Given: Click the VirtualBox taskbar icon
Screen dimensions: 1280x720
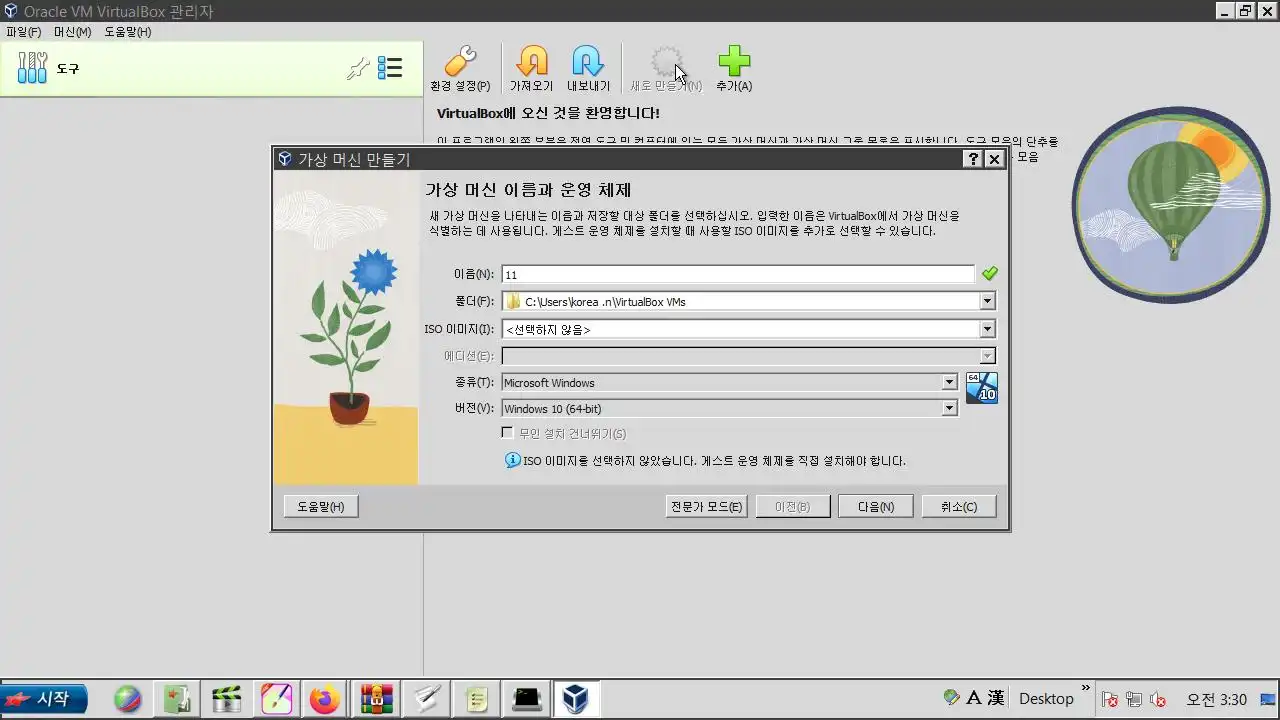Looking at the screenshot, I should point(575,699).
